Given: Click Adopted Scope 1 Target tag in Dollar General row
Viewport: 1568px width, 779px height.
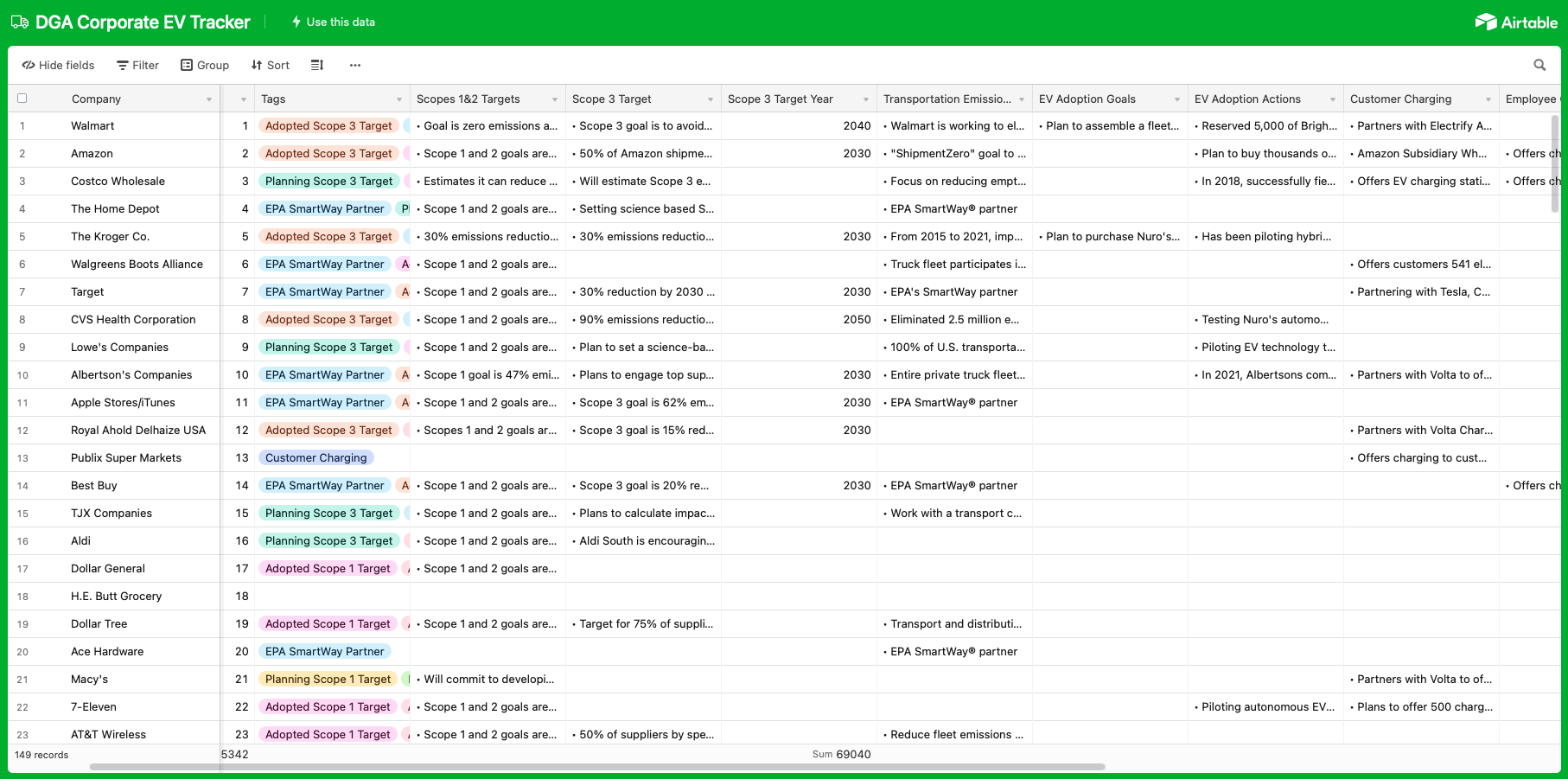Looking at the screenshot, I should point(328,568).
